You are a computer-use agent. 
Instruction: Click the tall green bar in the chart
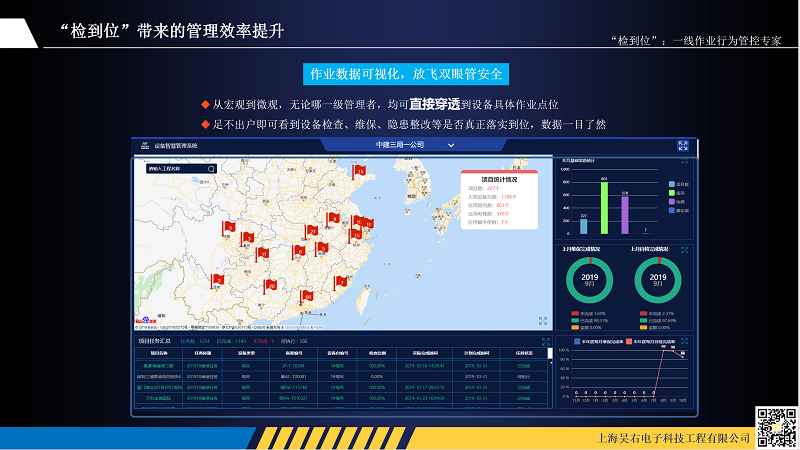point(604,207)
